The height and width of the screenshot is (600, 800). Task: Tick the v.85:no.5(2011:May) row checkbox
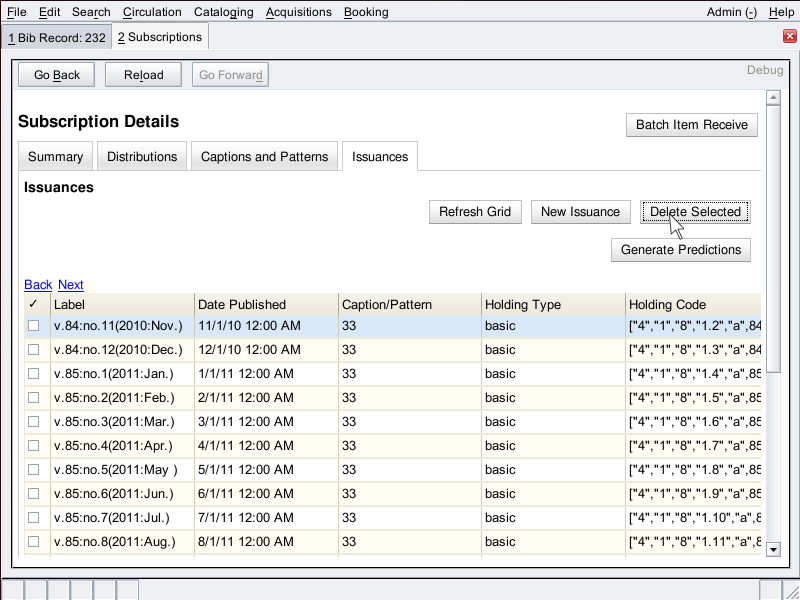click(34, 470)
